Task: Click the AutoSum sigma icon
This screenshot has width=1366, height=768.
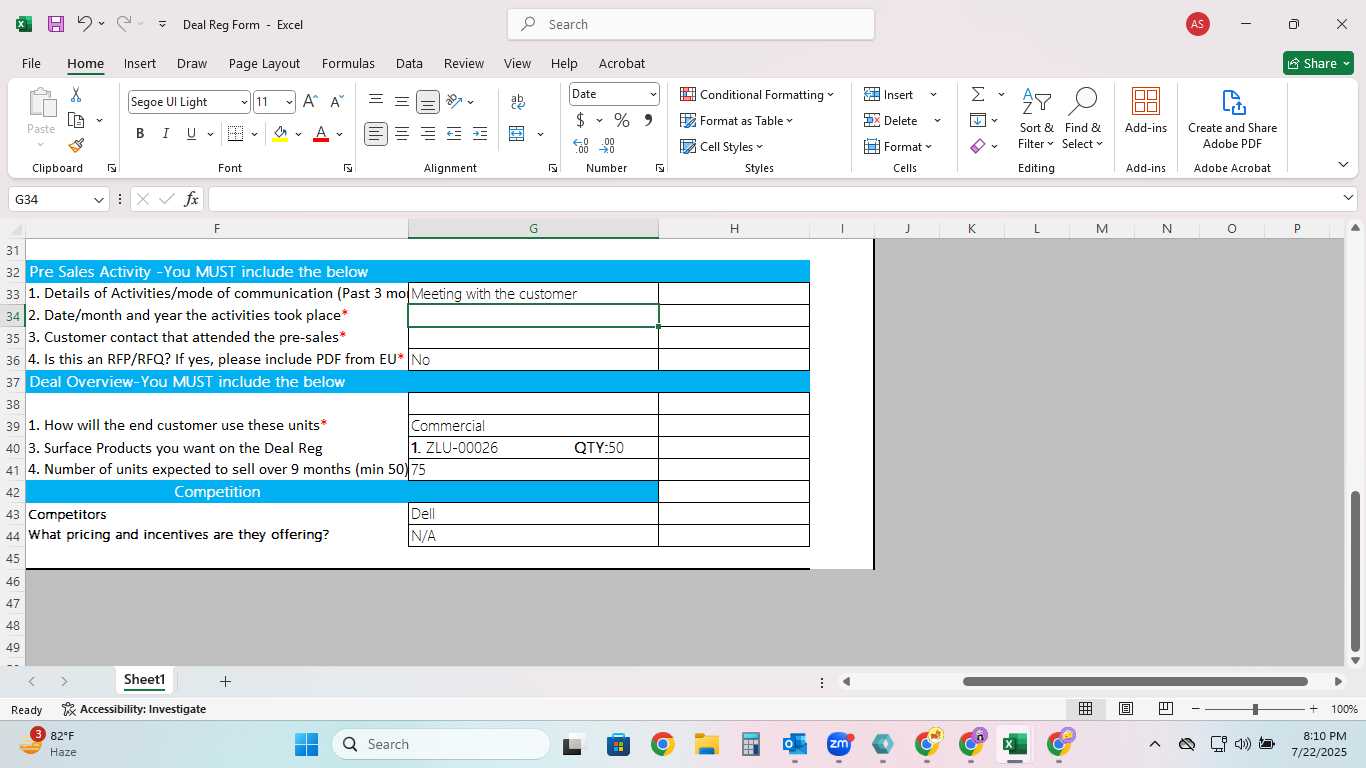Action: click(x=978, y=95)
